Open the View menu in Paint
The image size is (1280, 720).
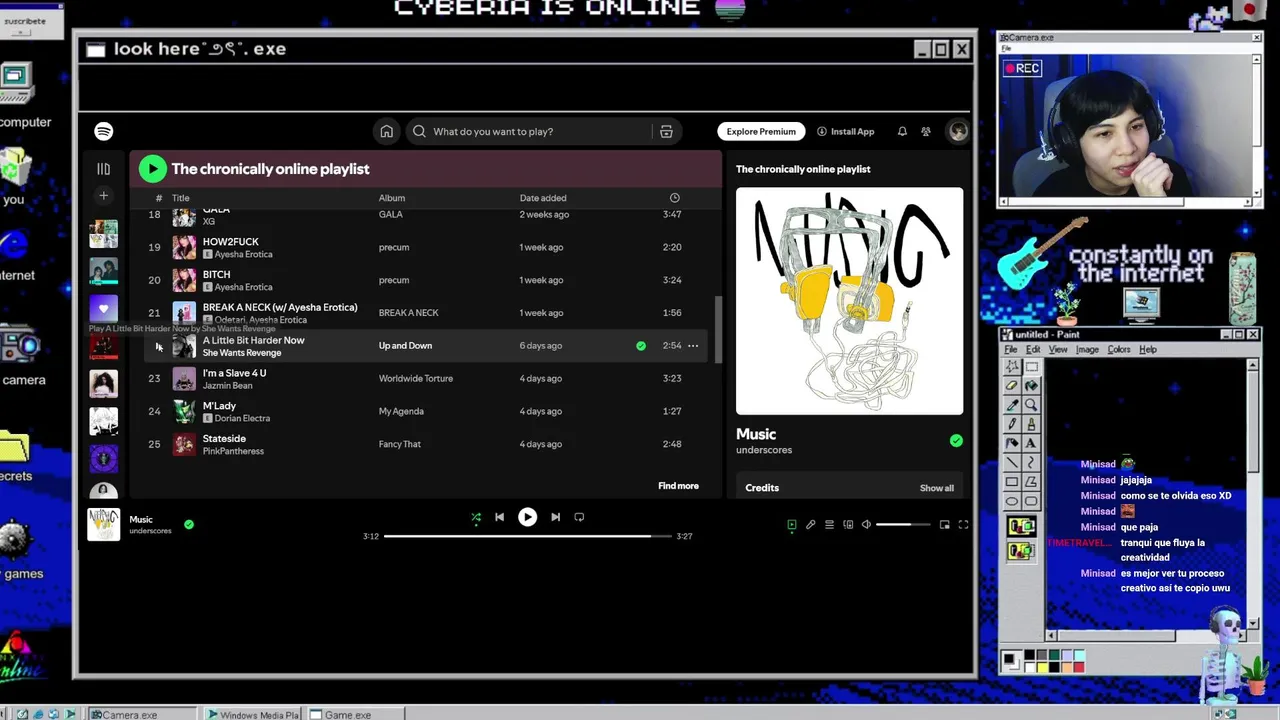pos(1057,349)
